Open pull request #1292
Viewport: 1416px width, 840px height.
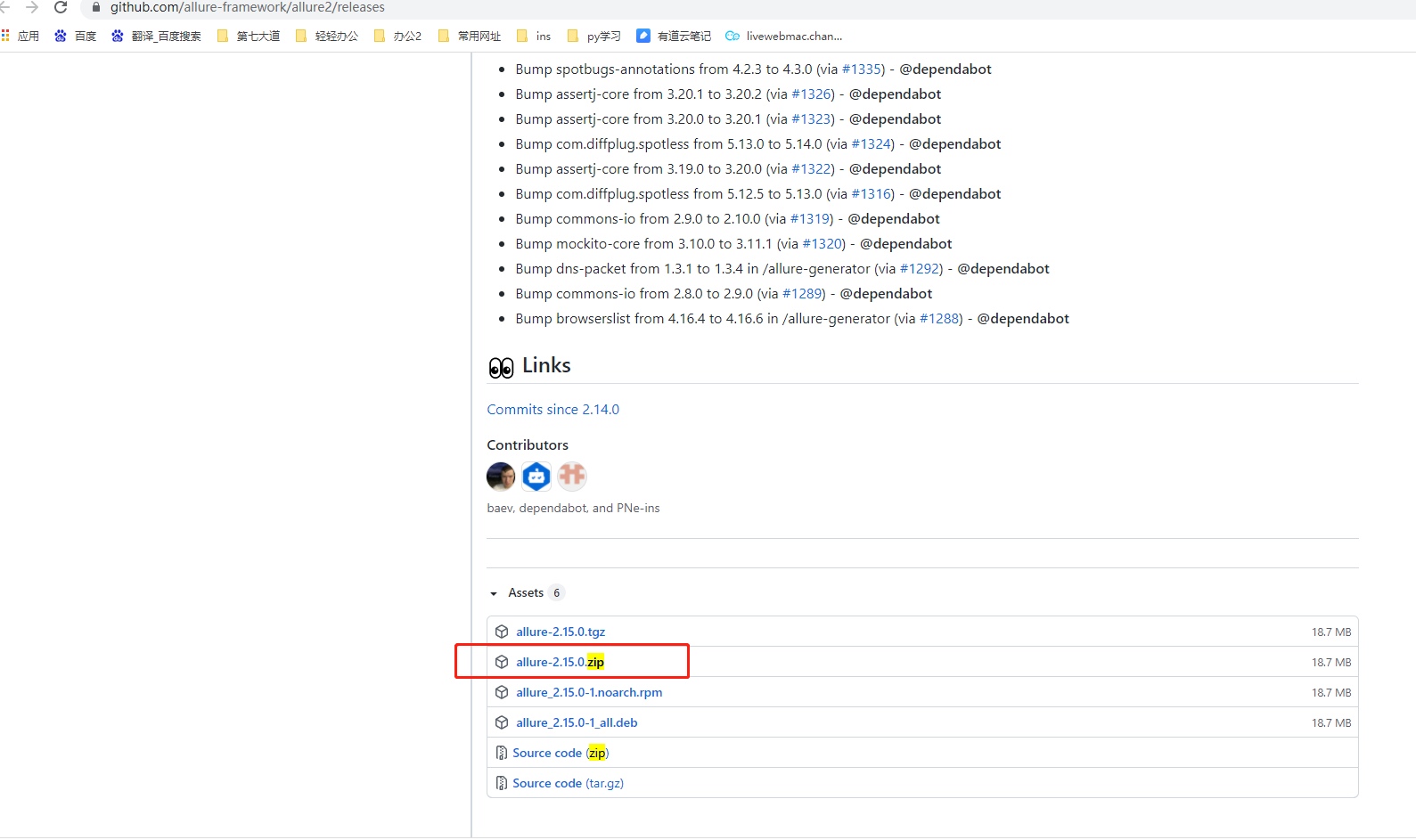pyautogui.click(x=920, y=269)
